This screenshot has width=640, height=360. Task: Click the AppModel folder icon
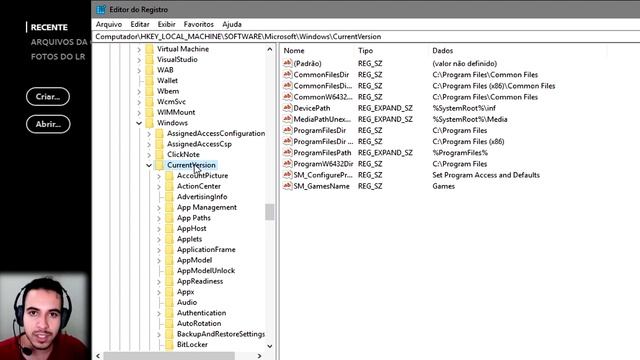pos(169,260)
